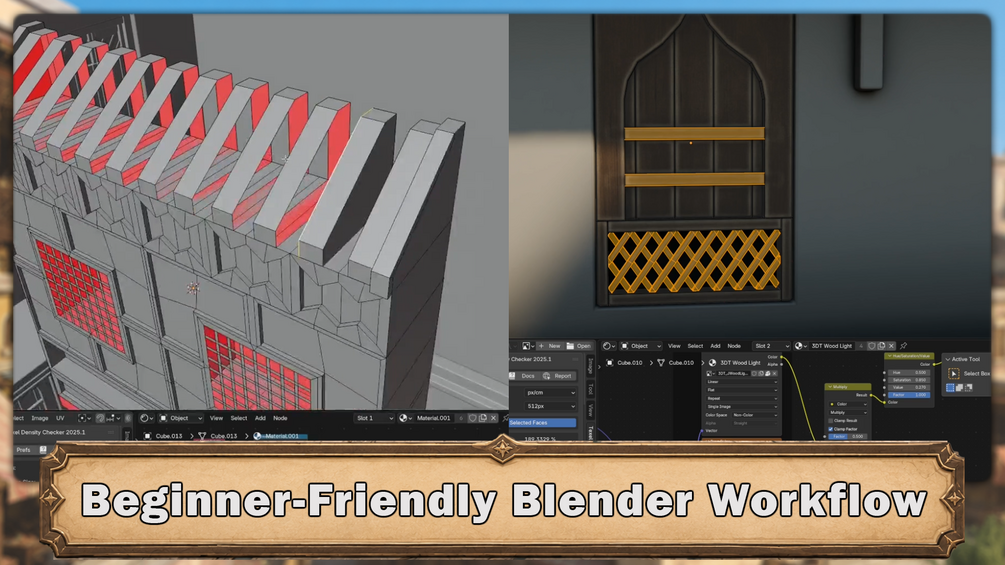The image size is (1005, 565).
Task: Click fake user shield beside Material.001
Action: [x=472, y=418]
